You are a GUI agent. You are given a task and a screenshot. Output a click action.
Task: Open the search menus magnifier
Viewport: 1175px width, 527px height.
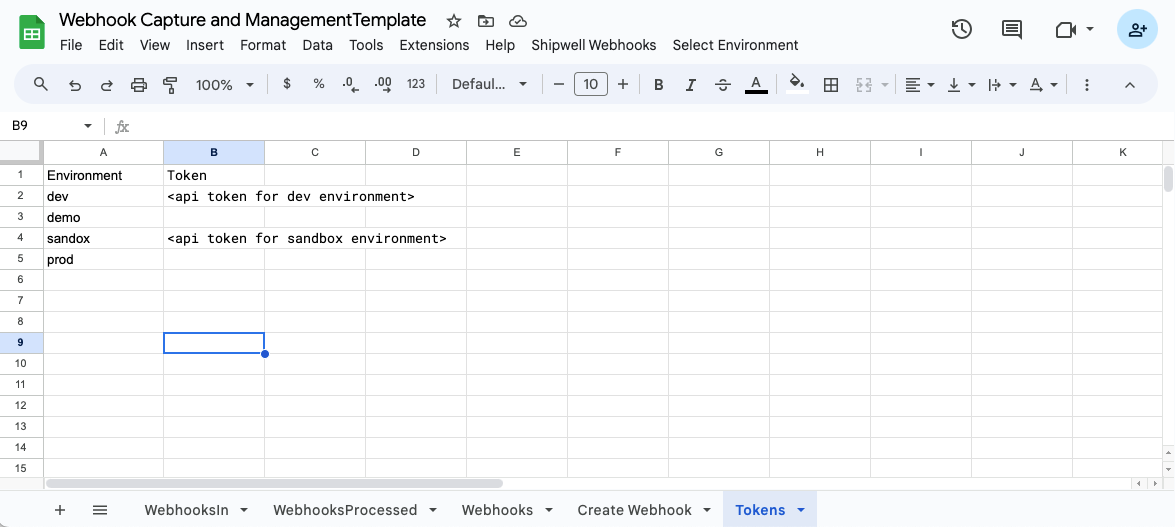coord(41,84)
